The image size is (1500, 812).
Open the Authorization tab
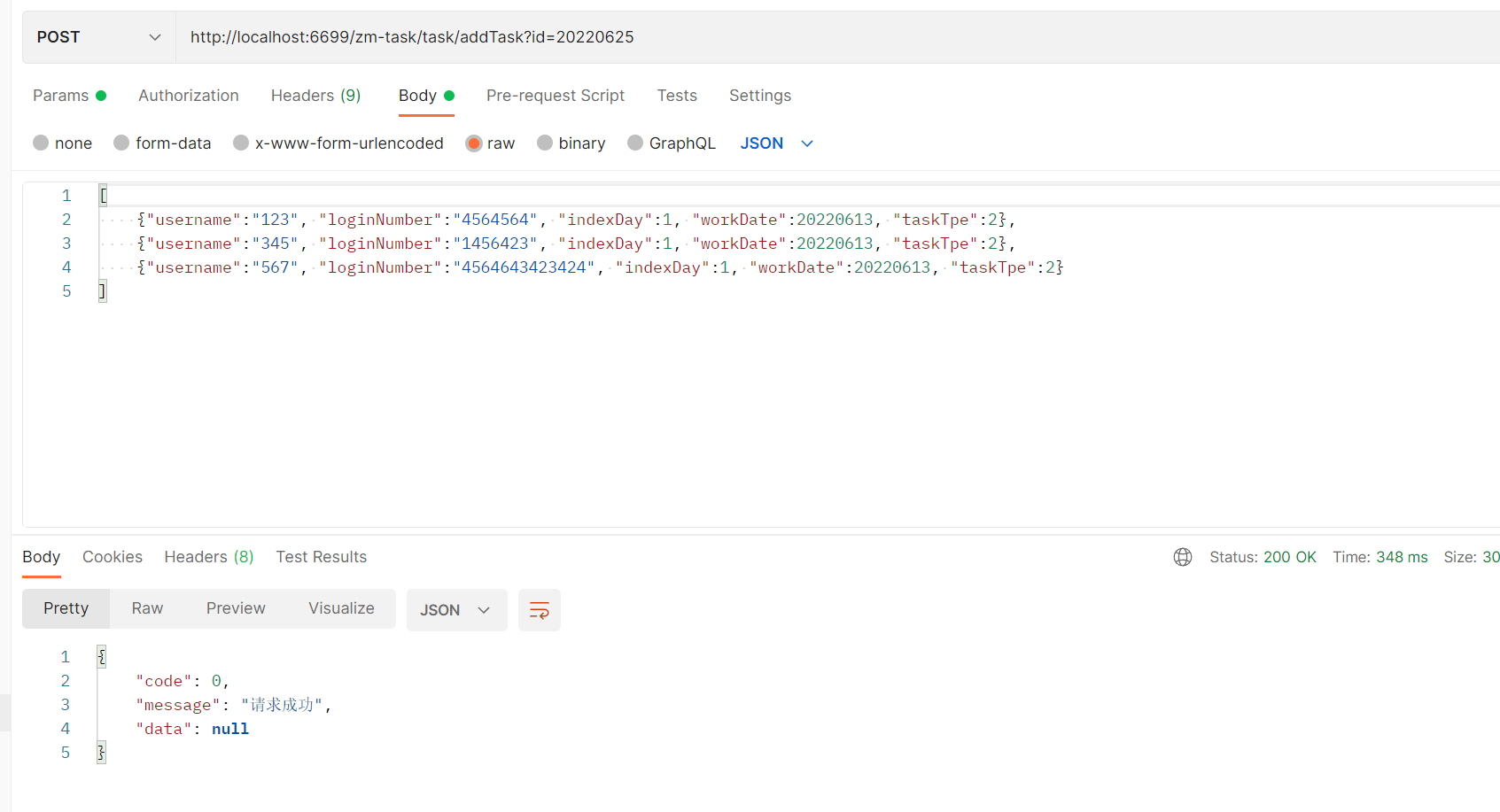(189, 96)
